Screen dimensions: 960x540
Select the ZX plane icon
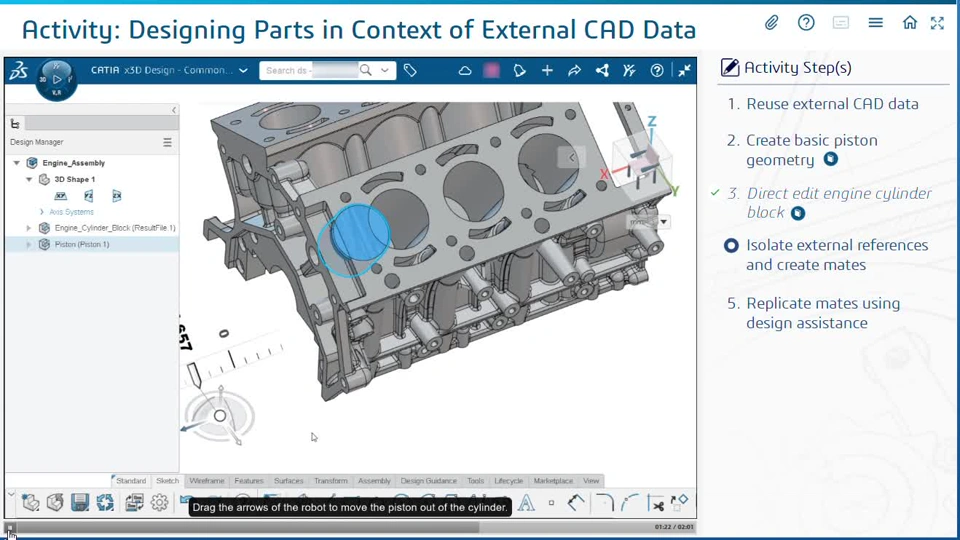(116, 196)
